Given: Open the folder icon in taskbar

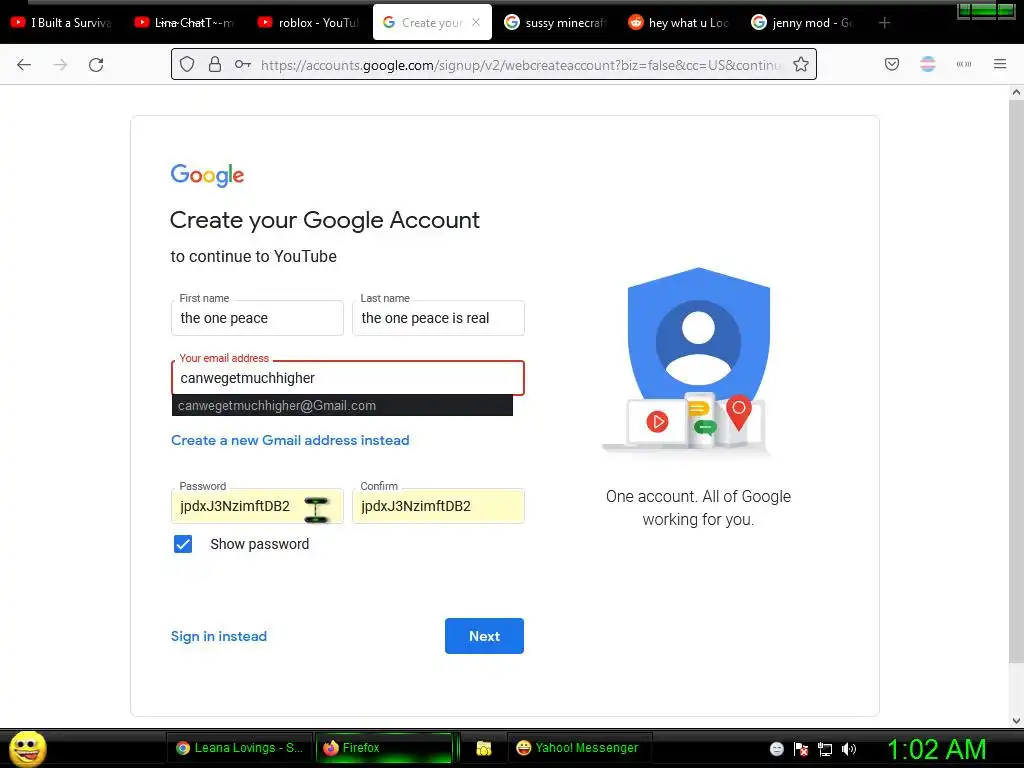Looking at the screenshot, I should click(x=483, y=748).
